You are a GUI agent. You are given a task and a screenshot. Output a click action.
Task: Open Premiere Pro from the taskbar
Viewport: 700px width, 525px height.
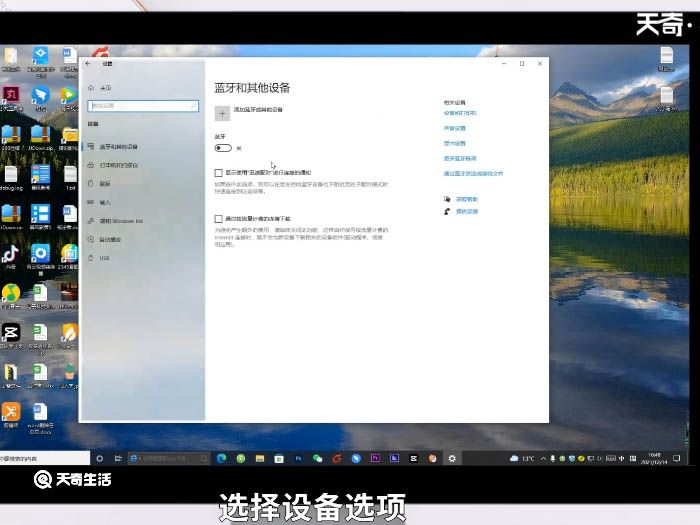tap(375, 458)
